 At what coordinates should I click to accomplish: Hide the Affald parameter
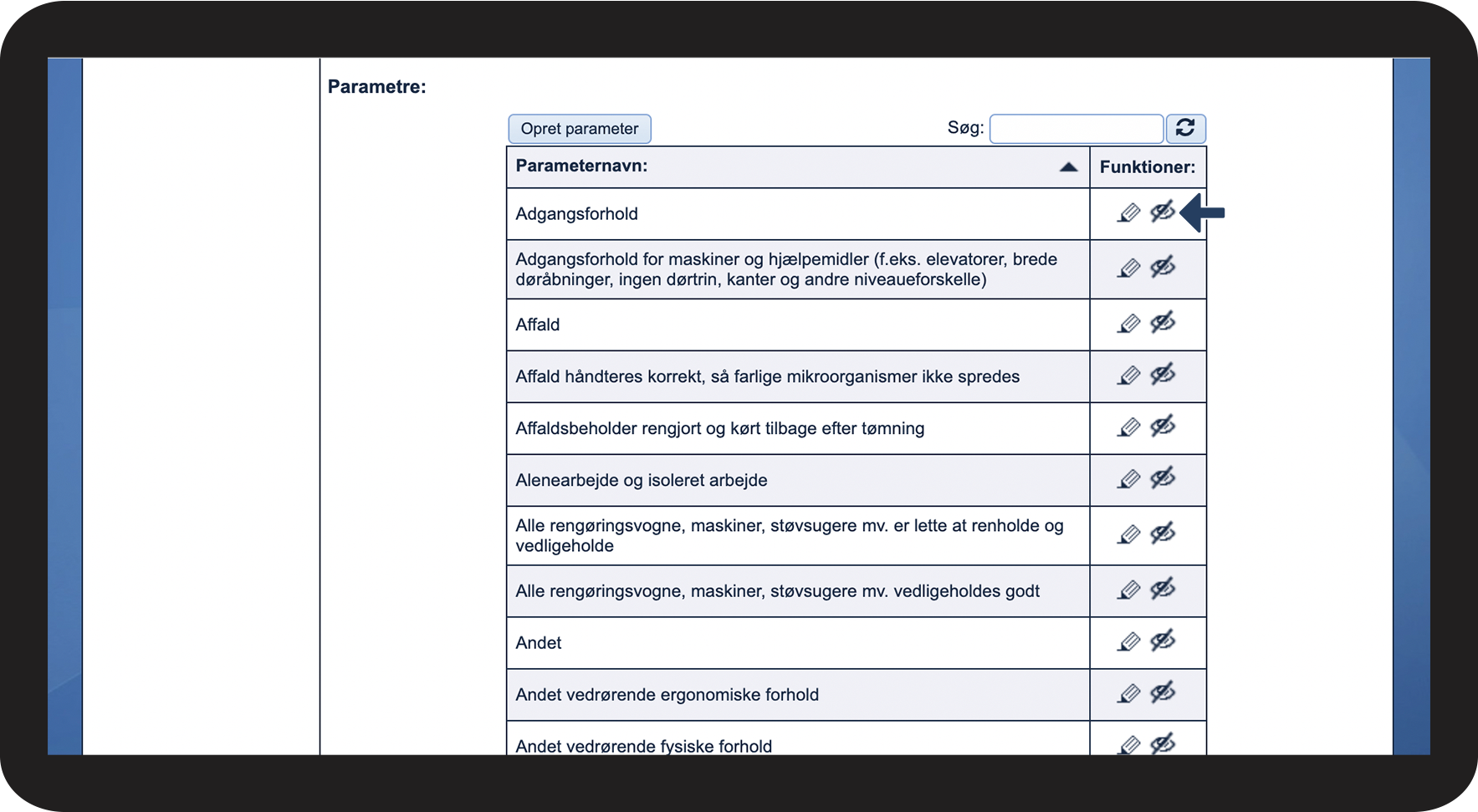pos(1163,322)
